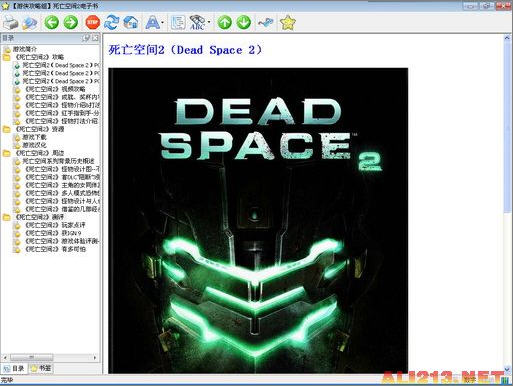This screenshot has width=514, height=386.
Task: Click the red STOP icon
Action: pyautogui.click(x=93, y=23)
